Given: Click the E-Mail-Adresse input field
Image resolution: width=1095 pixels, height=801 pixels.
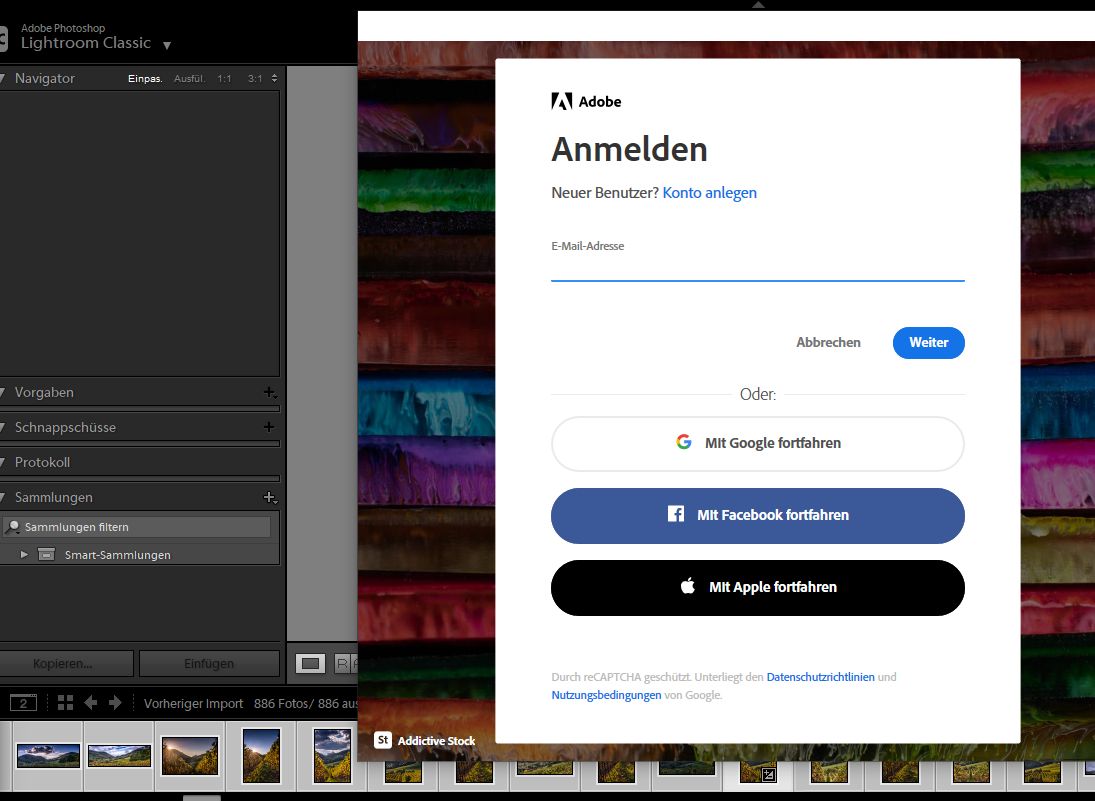Looking at the screenshot, I should 757,267.
